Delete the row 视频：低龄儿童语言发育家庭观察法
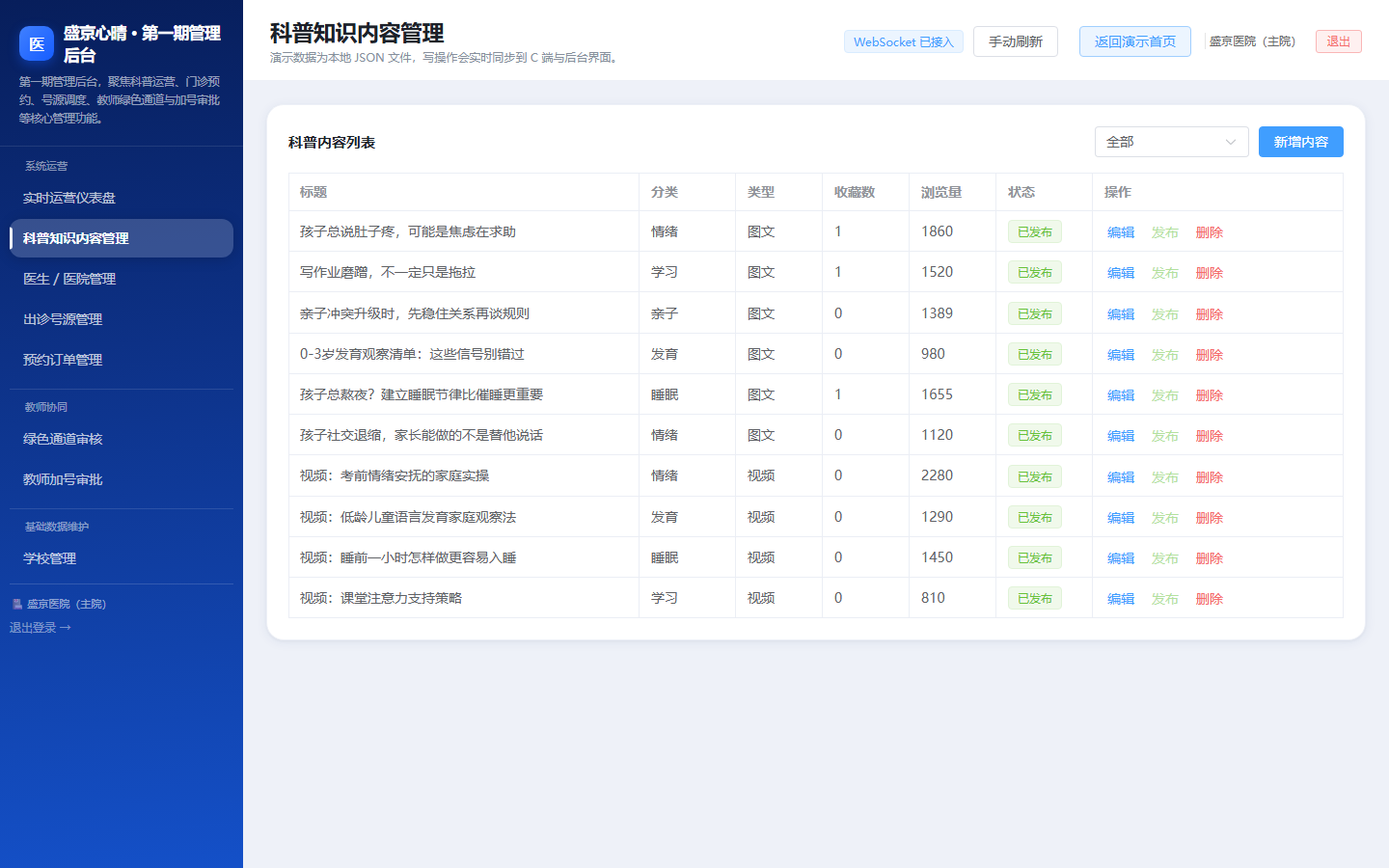 tap(1209, 518)
